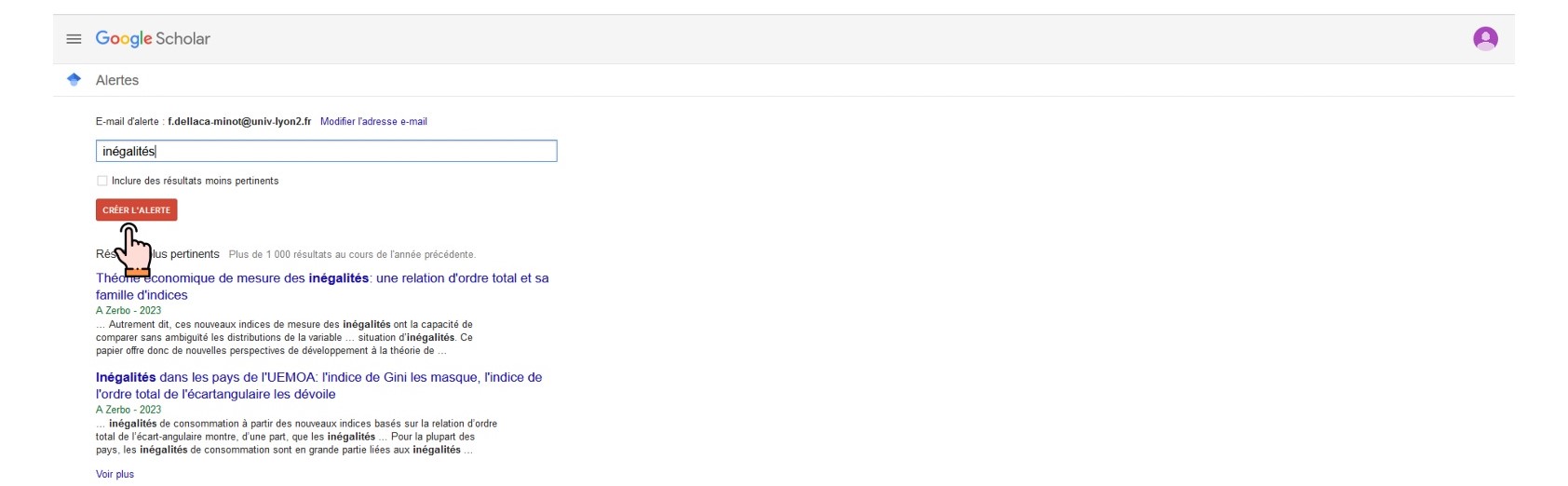Click the Résultats les plus pertinents heading
1568x486 pixels.
(x=157, y=254)
